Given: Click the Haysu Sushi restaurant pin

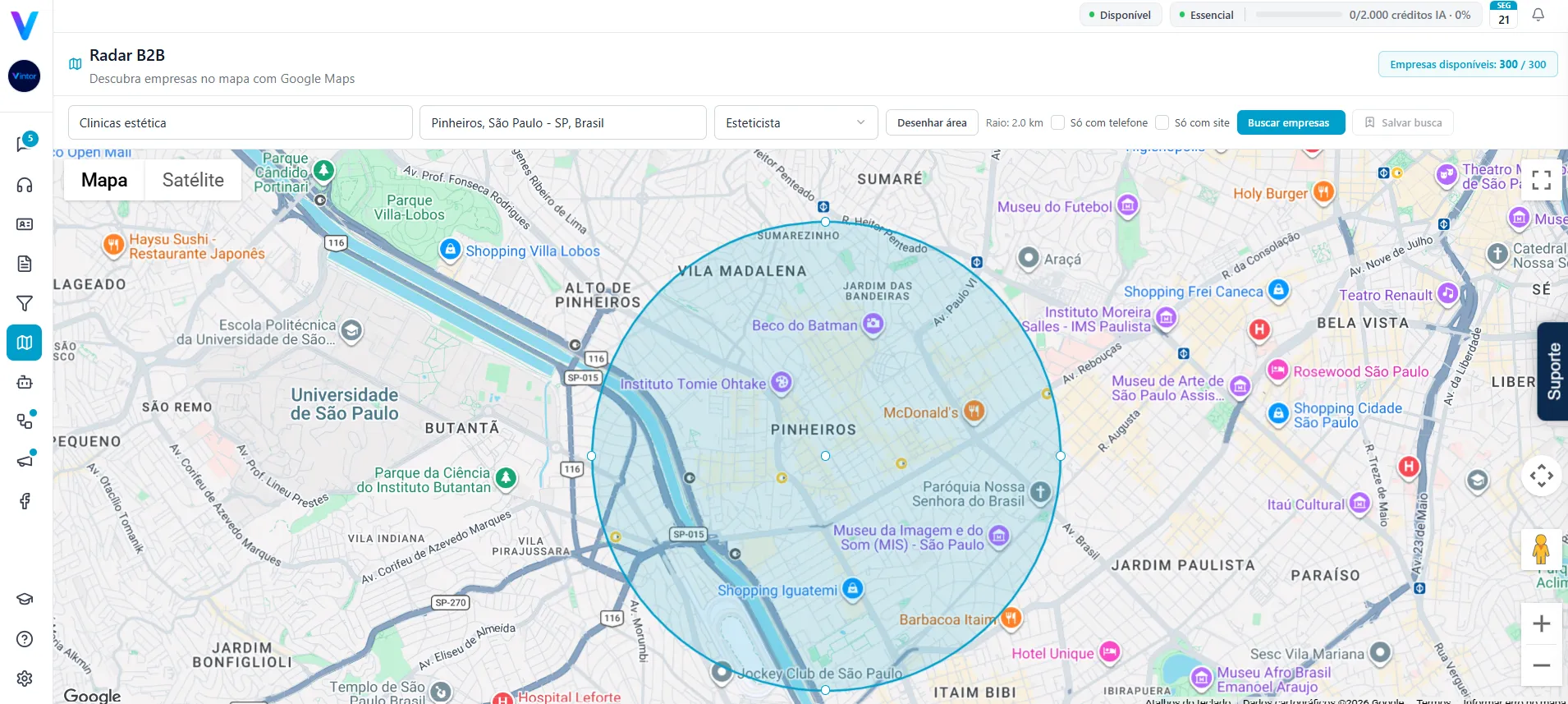Looking at the screenshot, I should coord(113,244).
